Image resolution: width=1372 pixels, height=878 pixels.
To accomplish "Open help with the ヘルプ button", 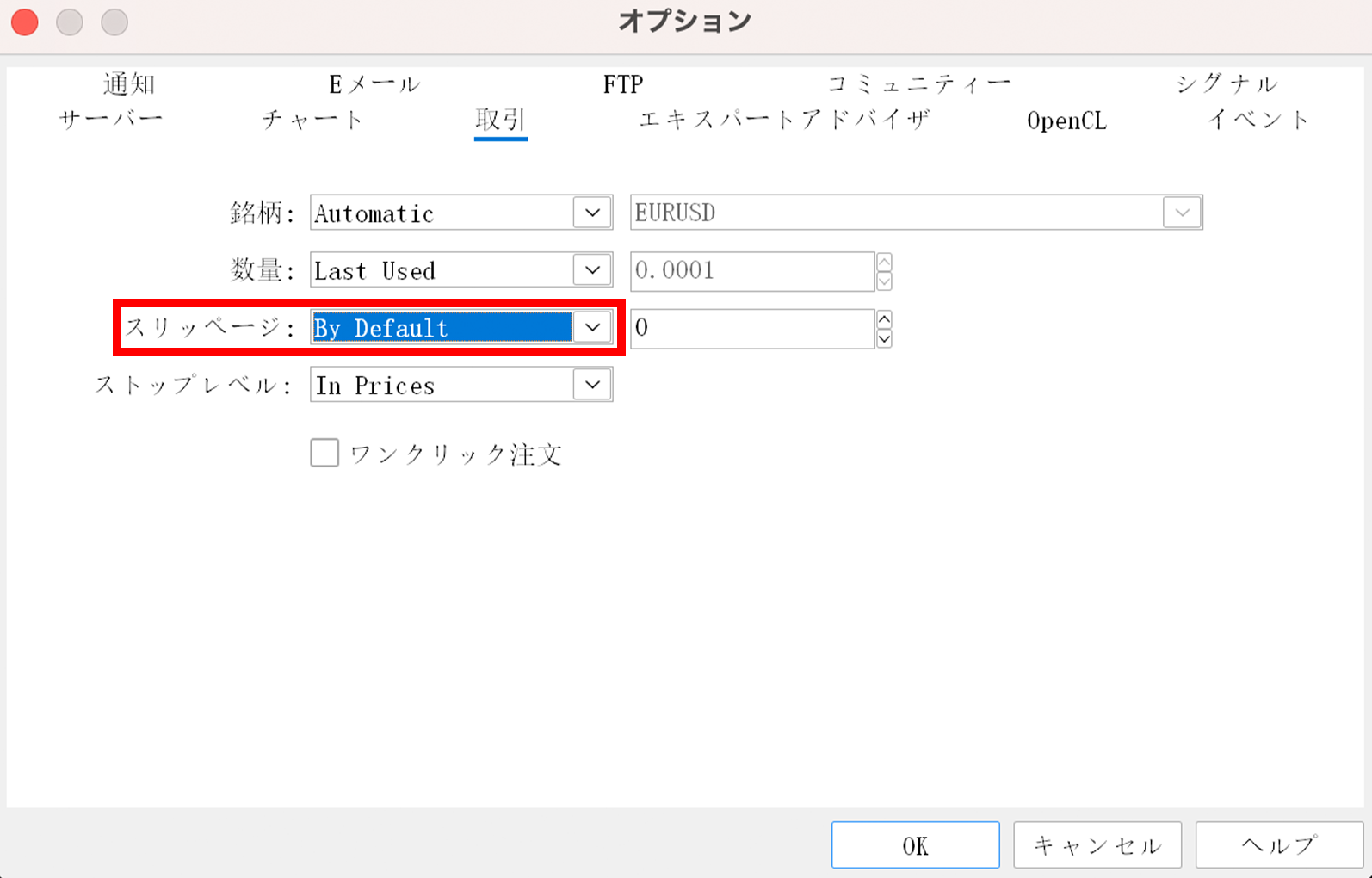I will [1279, 845].
